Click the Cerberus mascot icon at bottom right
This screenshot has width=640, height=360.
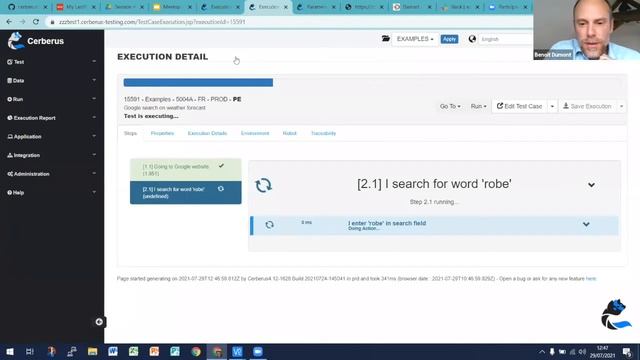click(616, 314)
